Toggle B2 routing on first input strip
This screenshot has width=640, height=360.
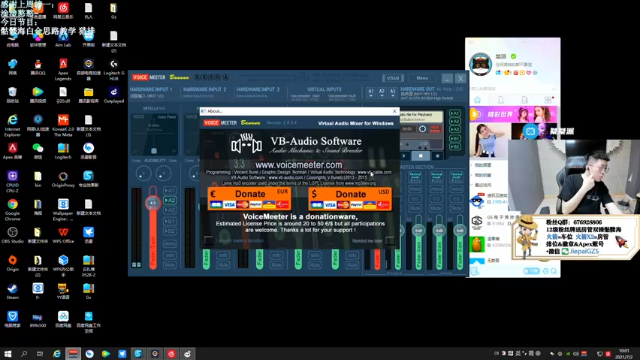coord(169,231)
